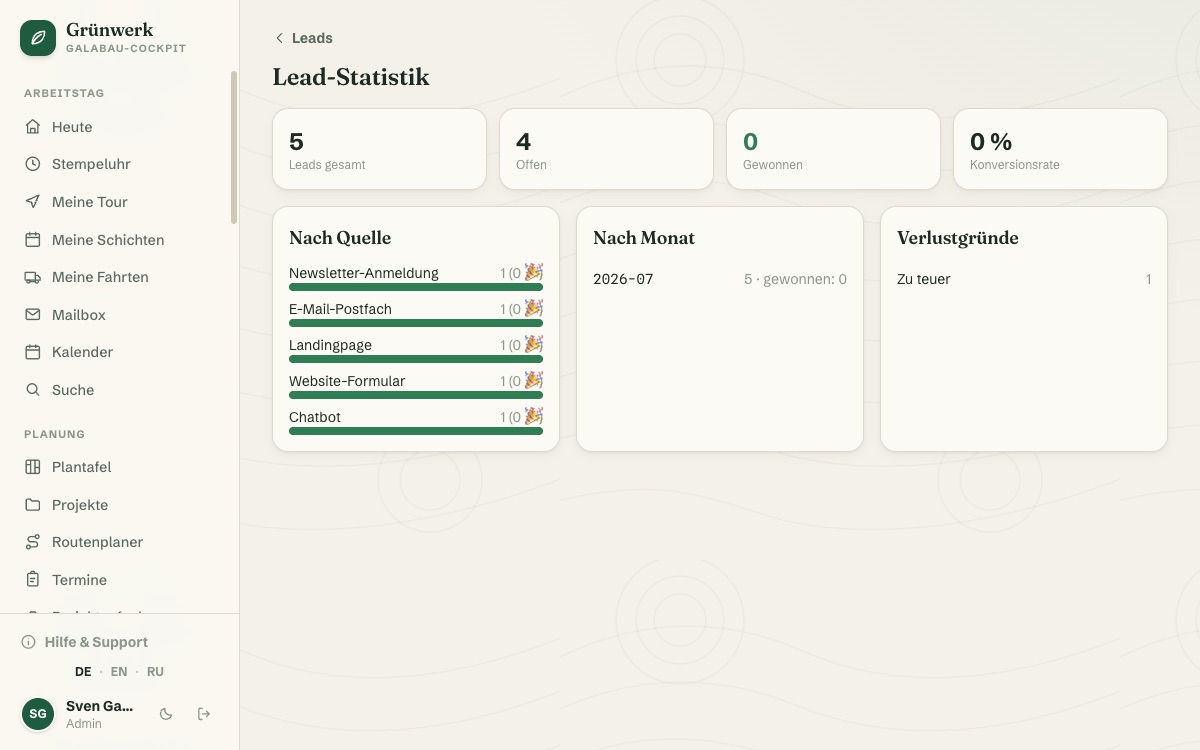Click the Termine clipboard icon
Screen dimensions: 1200x750
pyautogui.click(x=33, y=580)
